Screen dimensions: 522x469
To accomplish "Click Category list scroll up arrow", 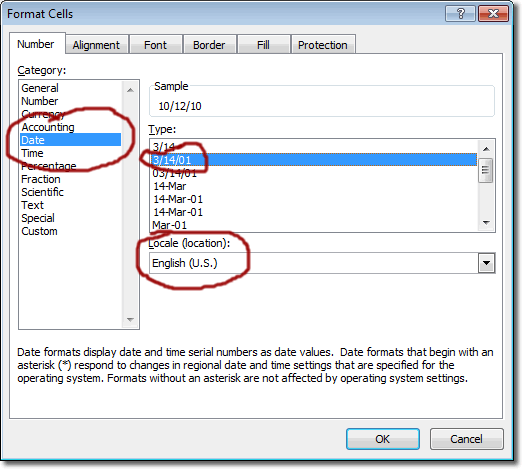I will (130, 90).
